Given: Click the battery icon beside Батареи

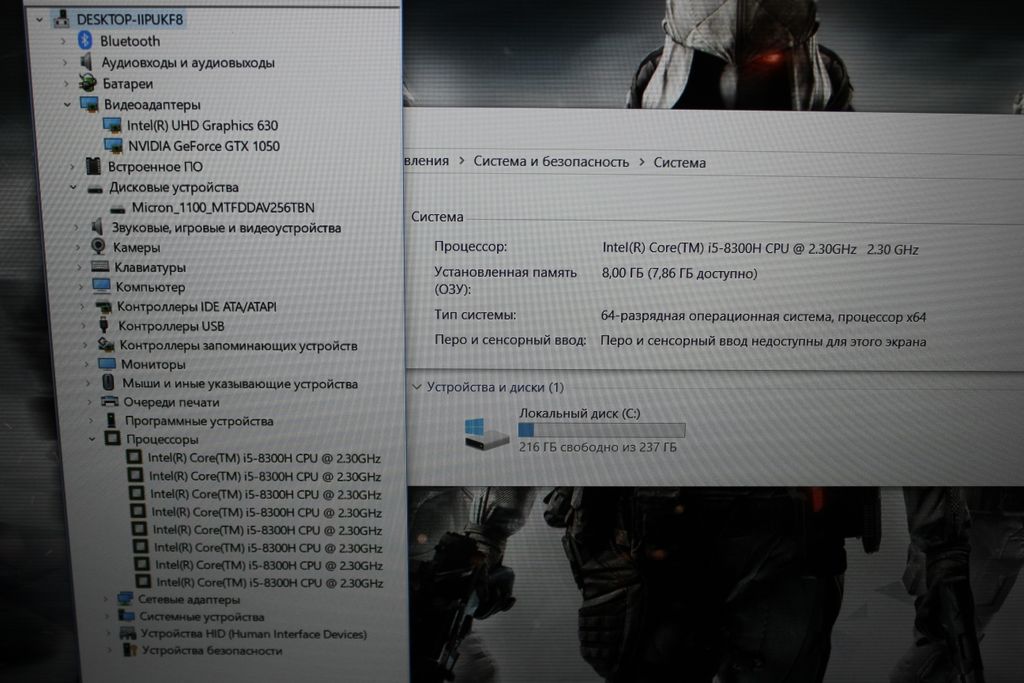Looking at the screenshot, I should [x=88, y=83].
